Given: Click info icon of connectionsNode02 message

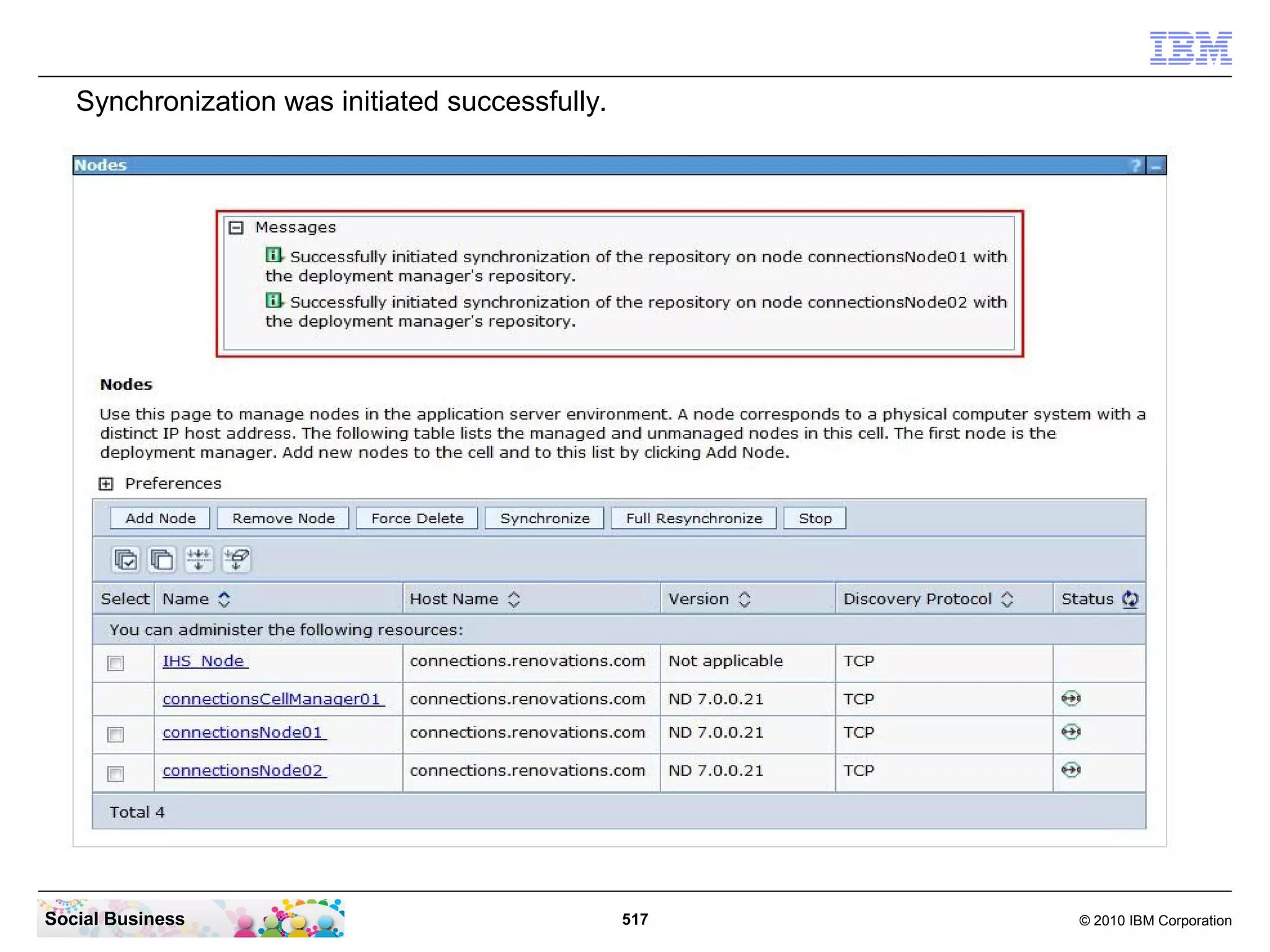Looking at the screenshot, I should tap(274, 300).
